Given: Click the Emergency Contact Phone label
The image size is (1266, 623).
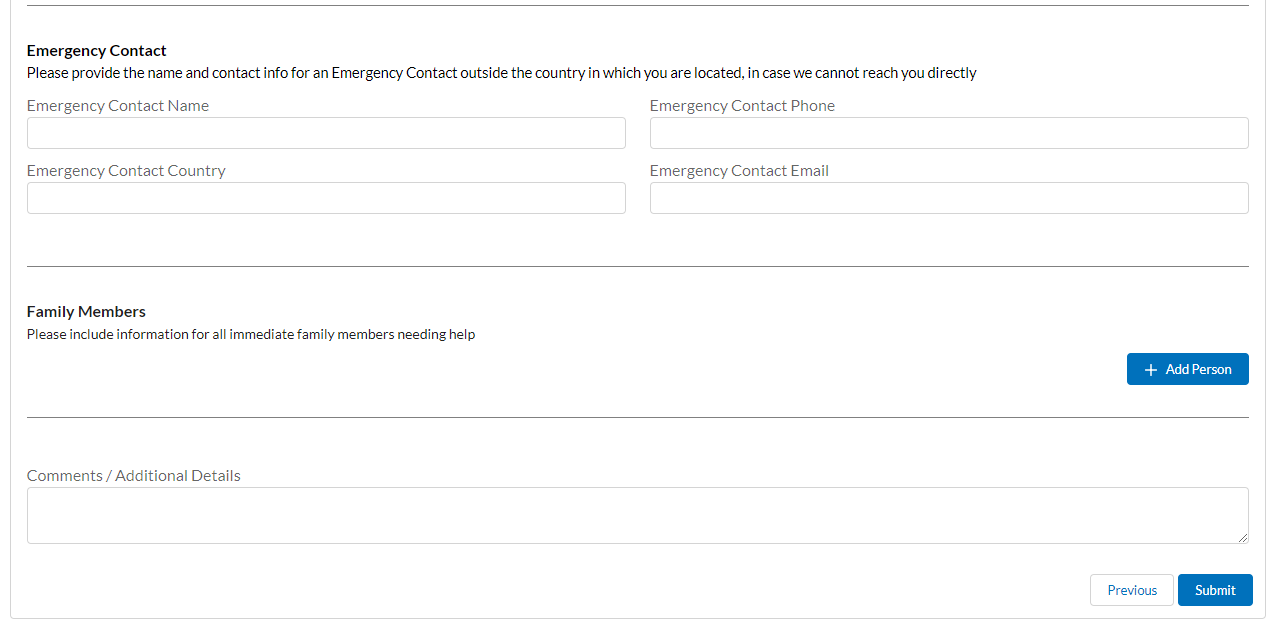Looking at the screenshot, I should [x=742, y=106].
